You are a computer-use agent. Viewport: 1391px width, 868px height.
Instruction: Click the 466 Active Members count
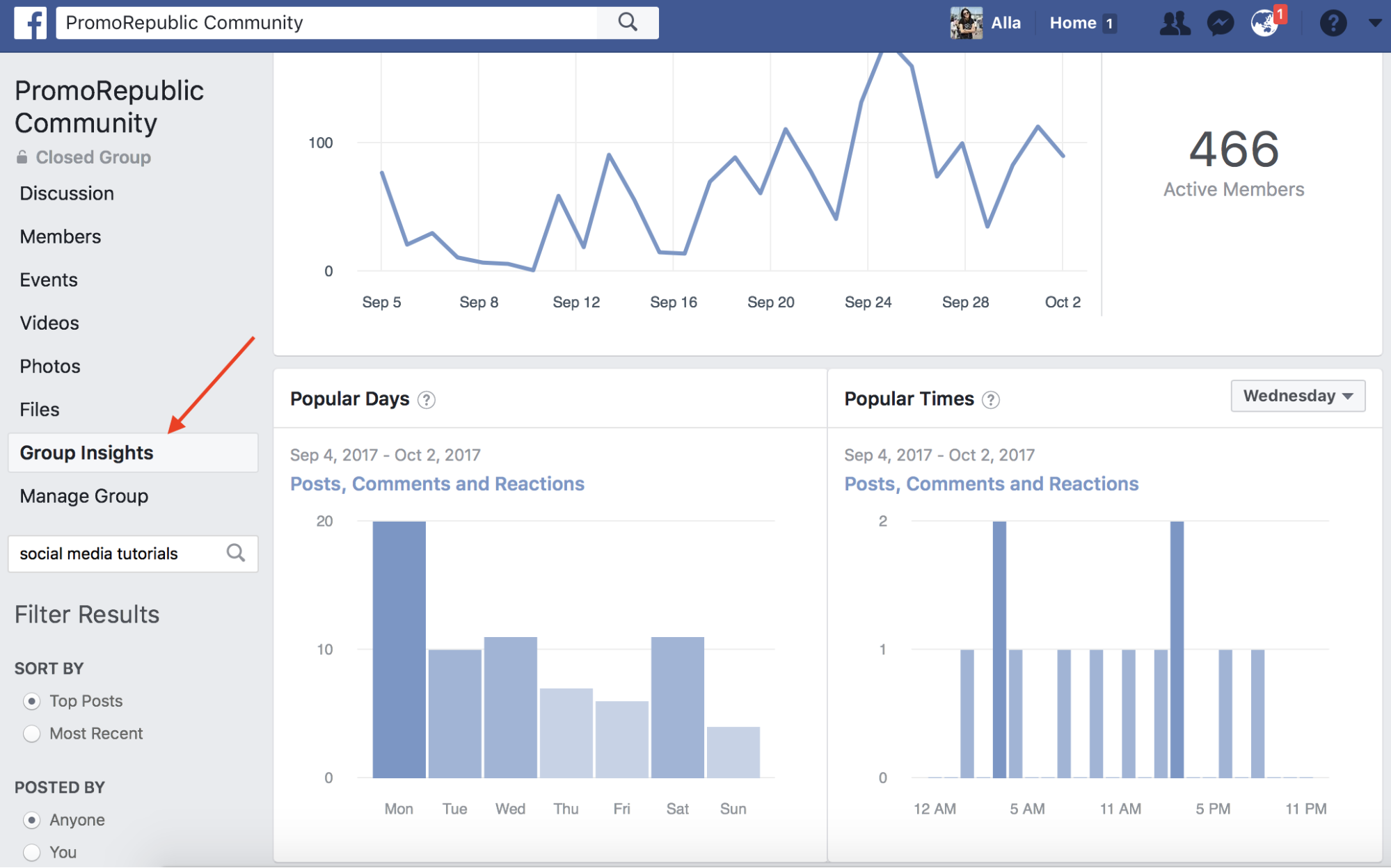(1234, 150)
